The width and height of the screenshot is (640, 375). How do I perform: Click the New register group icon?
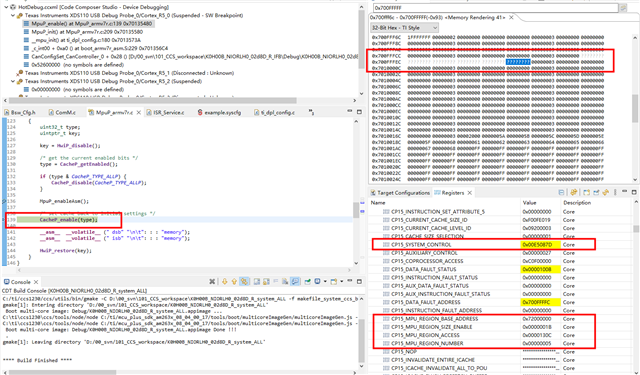coord(587,192)
